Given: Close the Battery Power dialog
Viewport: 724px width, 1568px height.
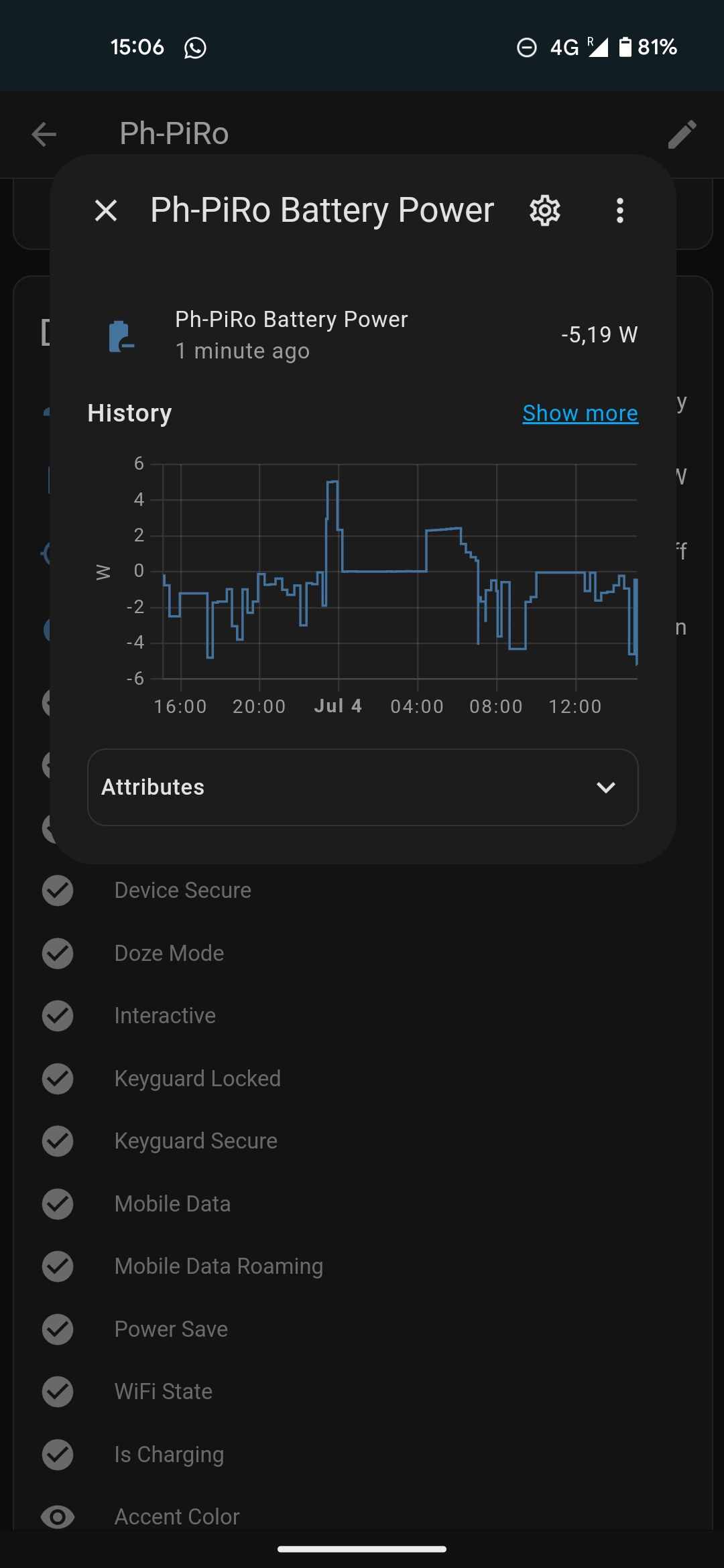Looking at the screenshot, I should (x=106, y=210).
